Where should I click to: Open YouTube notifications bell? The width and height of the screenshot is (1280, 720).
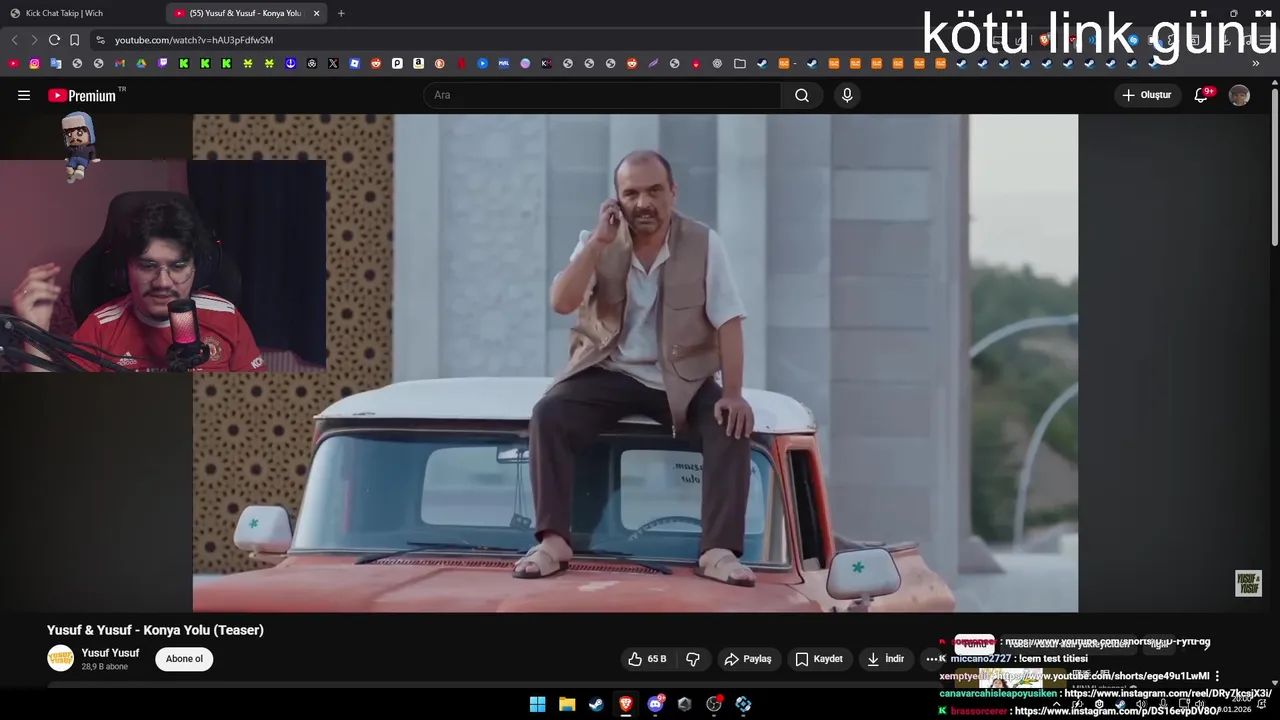tap(1202, 95)
